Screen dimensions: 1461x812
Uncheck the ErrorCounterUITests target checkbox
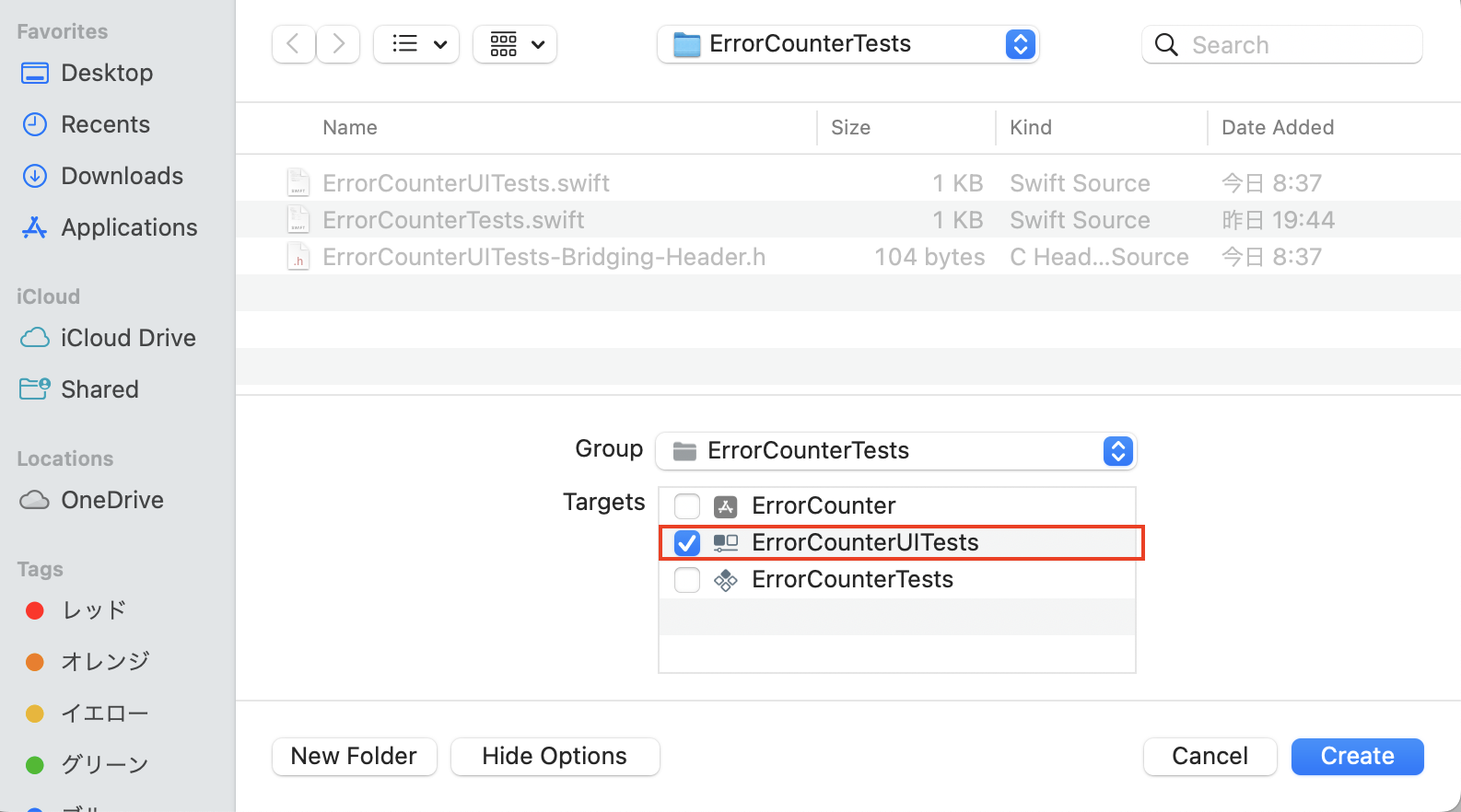pyautogui.click(x=686, y=542)
